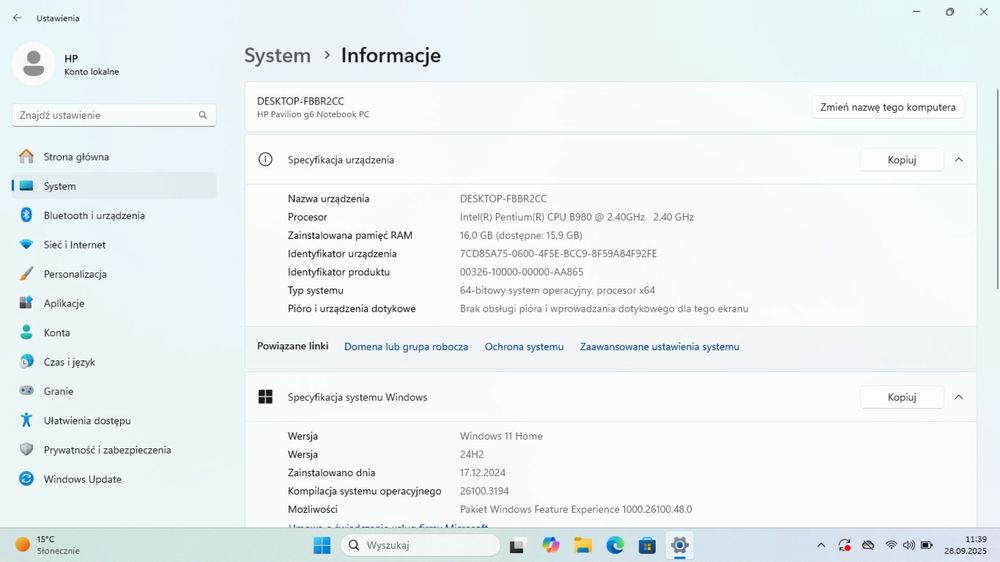Collapse the Specyfikacja systemu Windows section
This screenshot has height=562, width=1000.
959,397
